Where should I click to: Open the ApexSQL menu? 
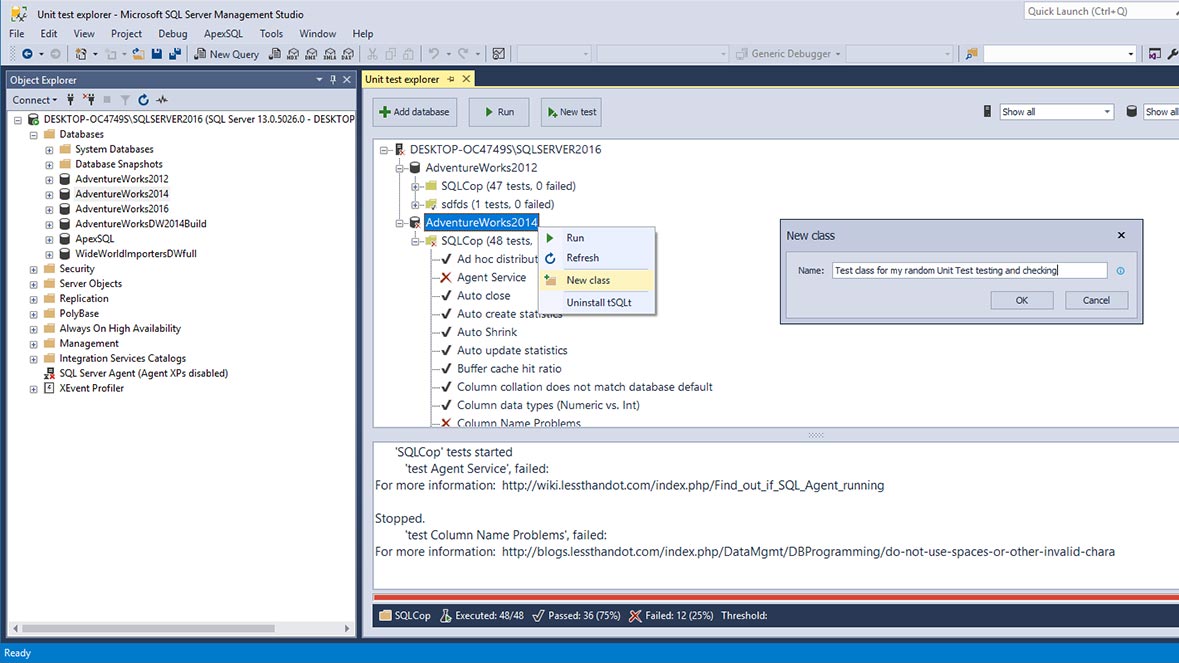click(x=223, y=34)
